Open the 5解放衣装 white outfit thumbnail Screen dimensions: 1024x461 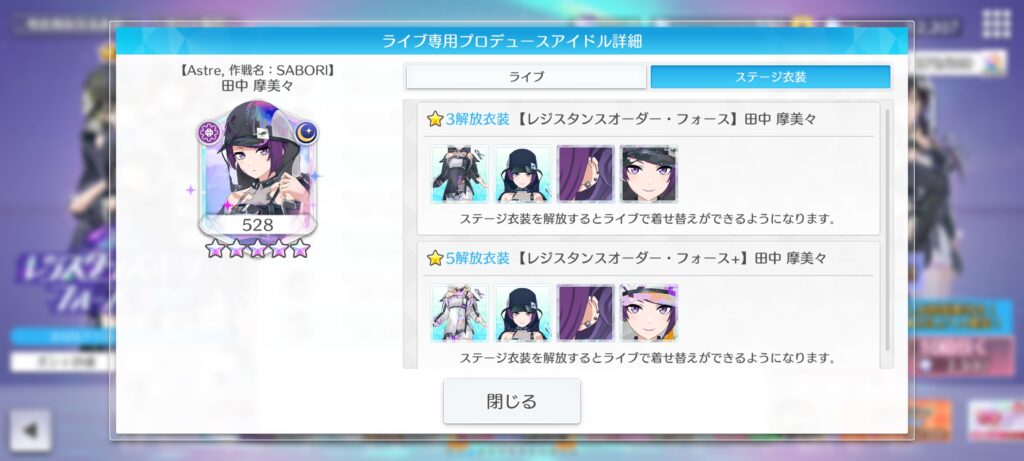tap(459, 313)
